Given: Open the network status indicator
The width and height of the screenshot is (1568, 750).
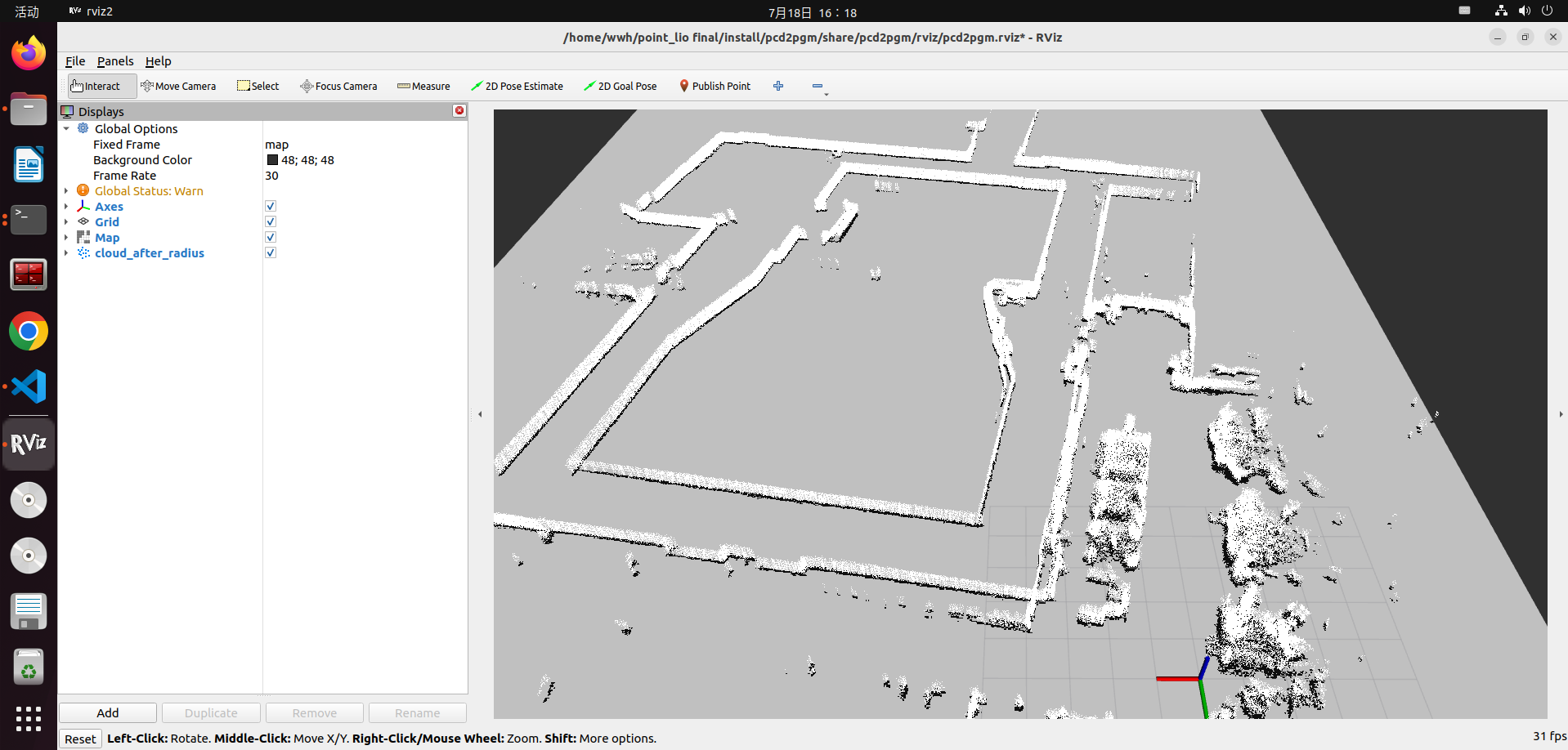Looking at the screenshot, I should coord(1501,11).
